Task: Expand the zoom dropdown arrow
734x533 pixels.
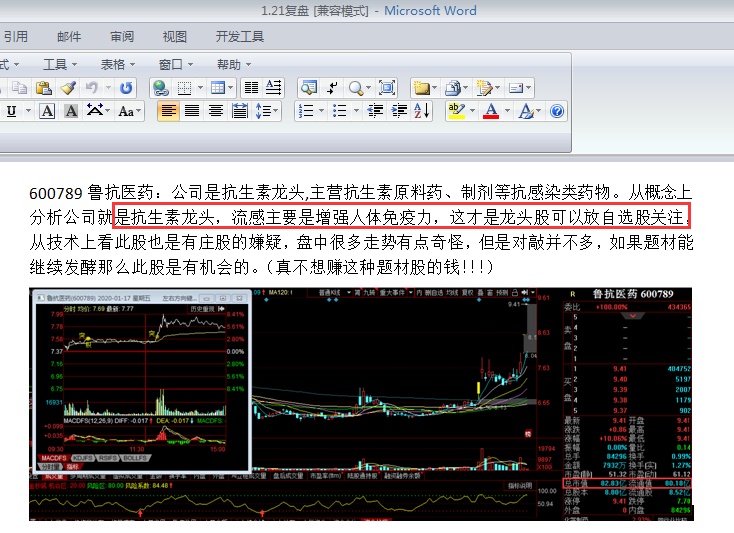Action: click(x=368, y=88)
